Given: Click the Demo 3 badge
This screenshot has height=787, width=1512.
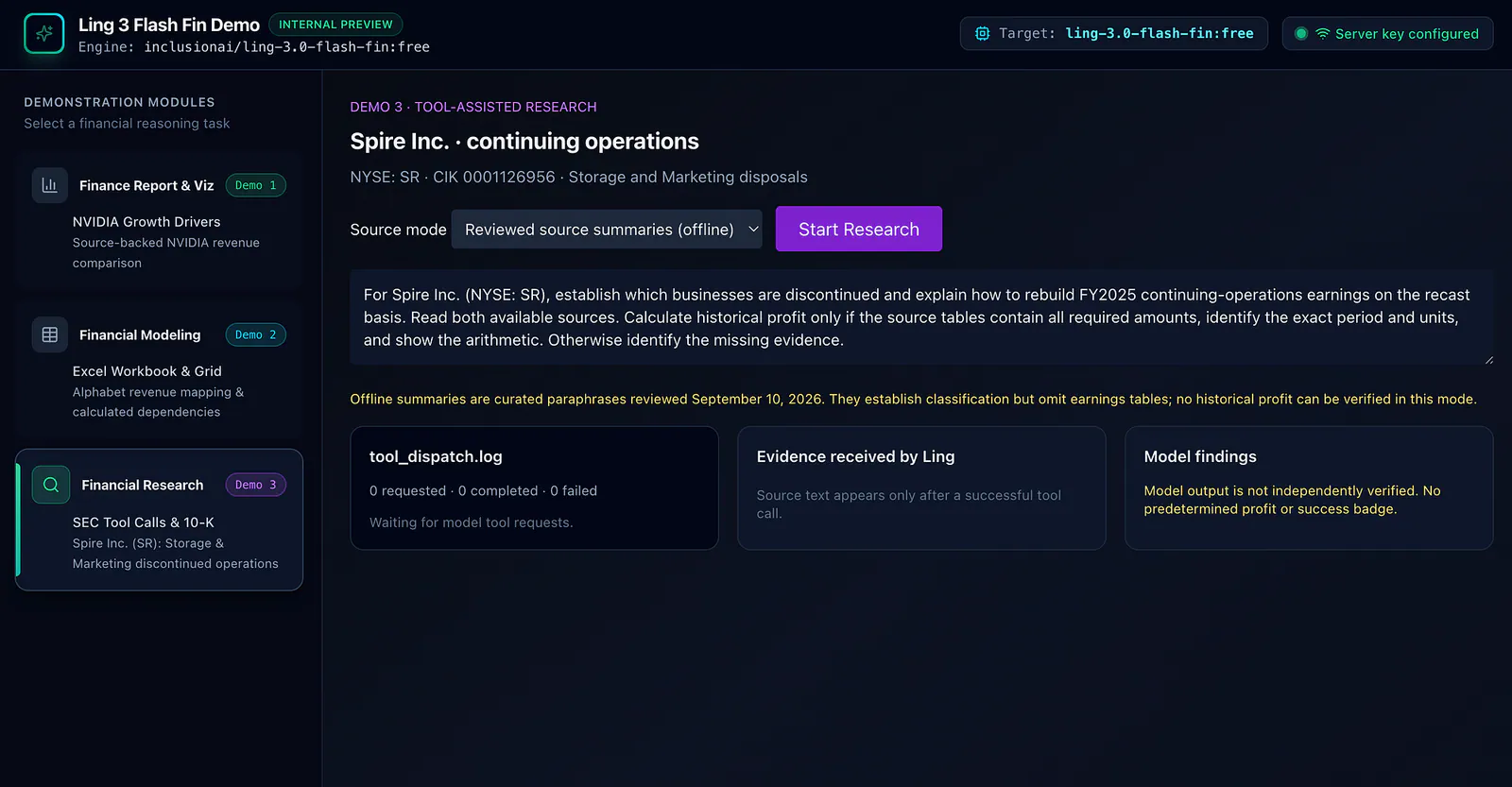Looking at the screenshot, I should [256, 485].
